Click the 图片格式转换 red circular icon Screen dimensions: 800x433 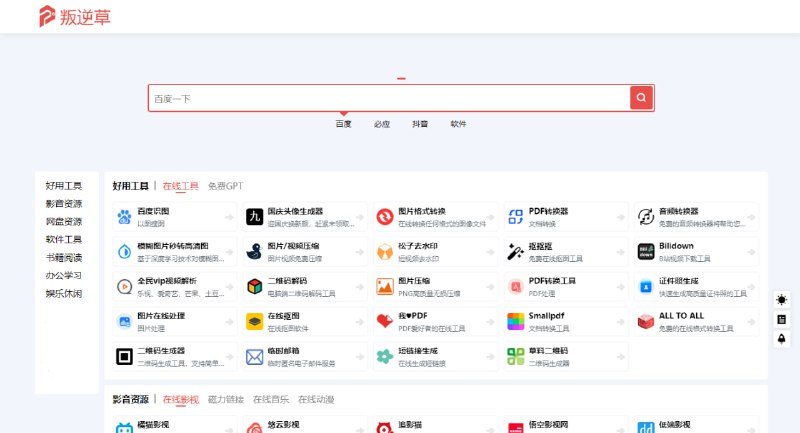click(385, 217)
